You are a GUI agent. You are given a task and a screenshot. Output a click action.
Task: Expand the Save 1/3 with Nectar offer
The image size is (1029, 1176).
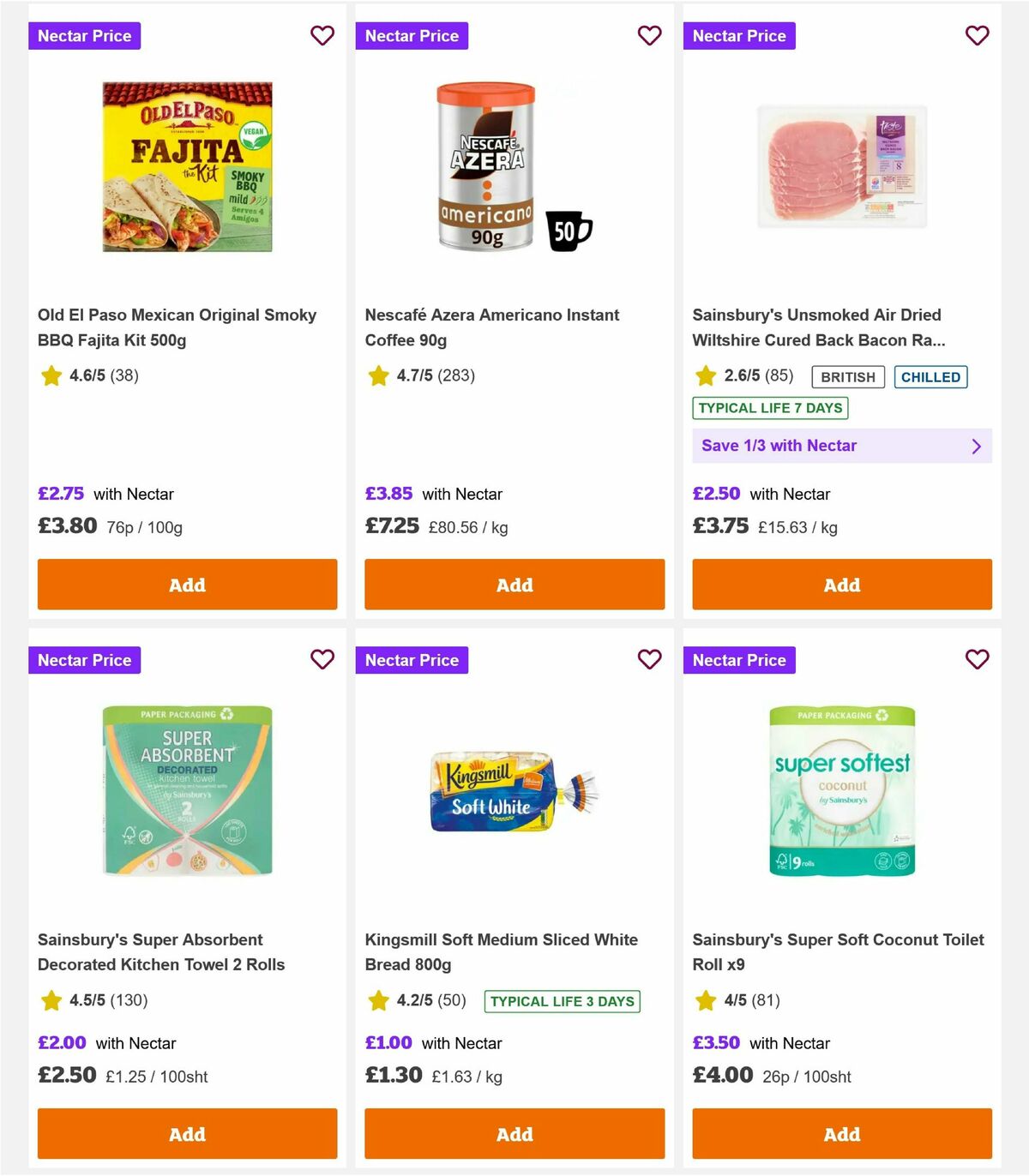click(841, 446)
